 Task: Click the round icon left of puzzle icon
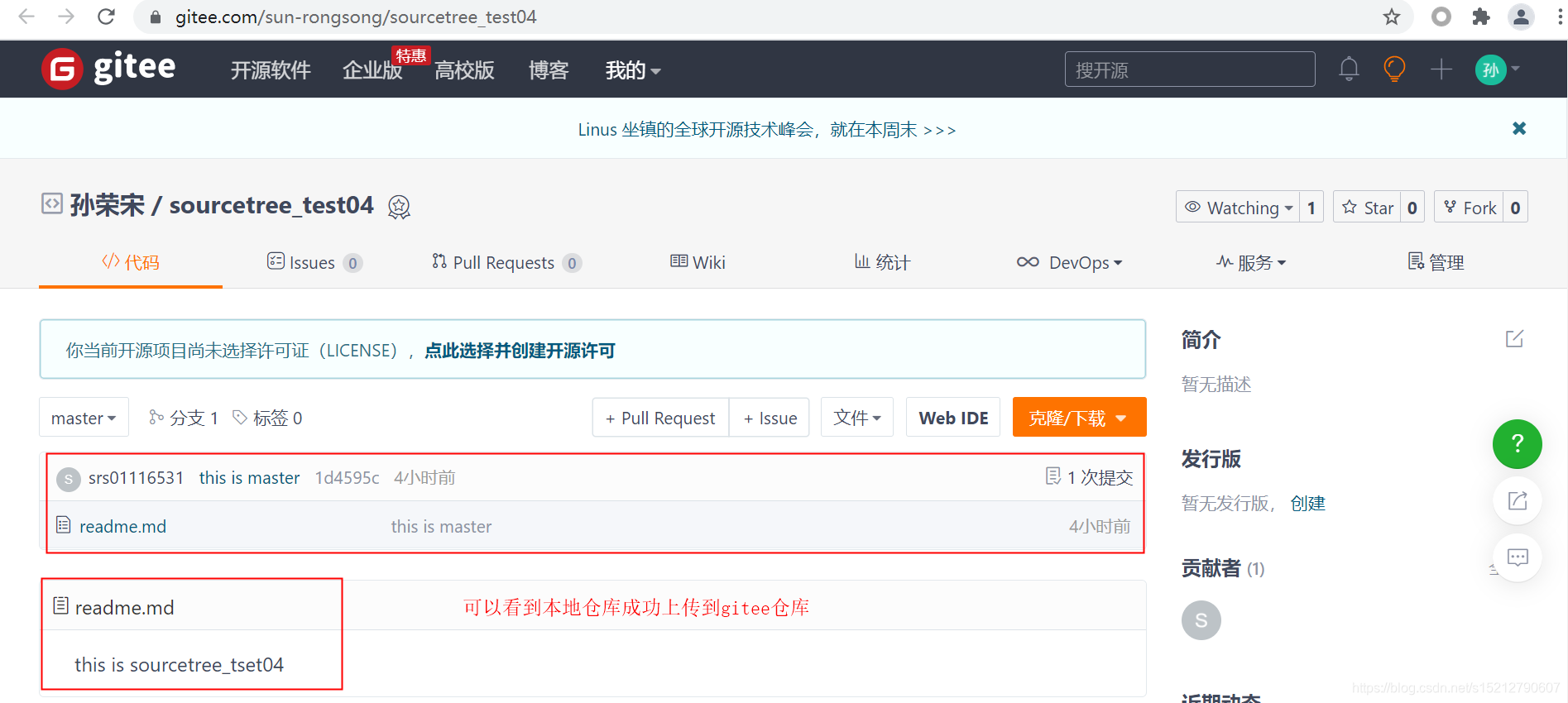tap(1441, 17)
